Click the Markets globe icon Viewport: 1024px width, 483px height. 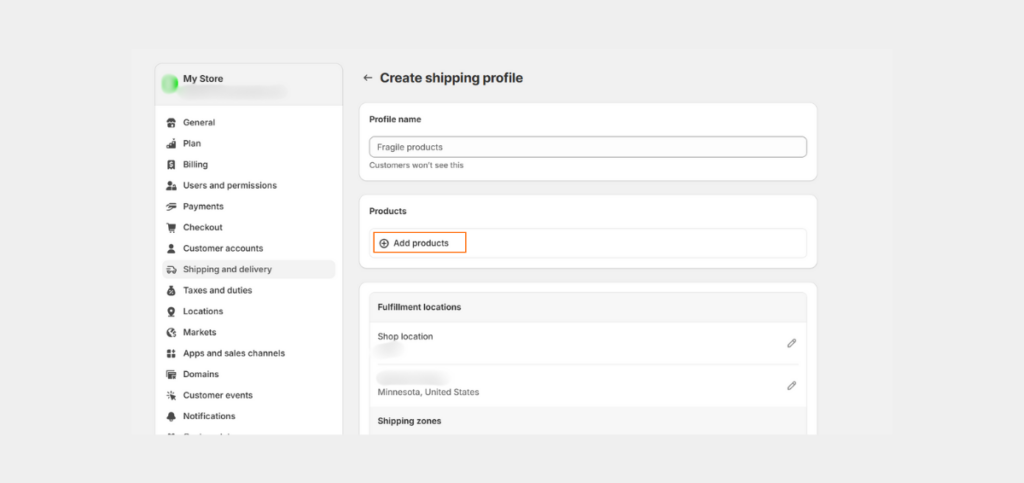[x=171, y=332]
